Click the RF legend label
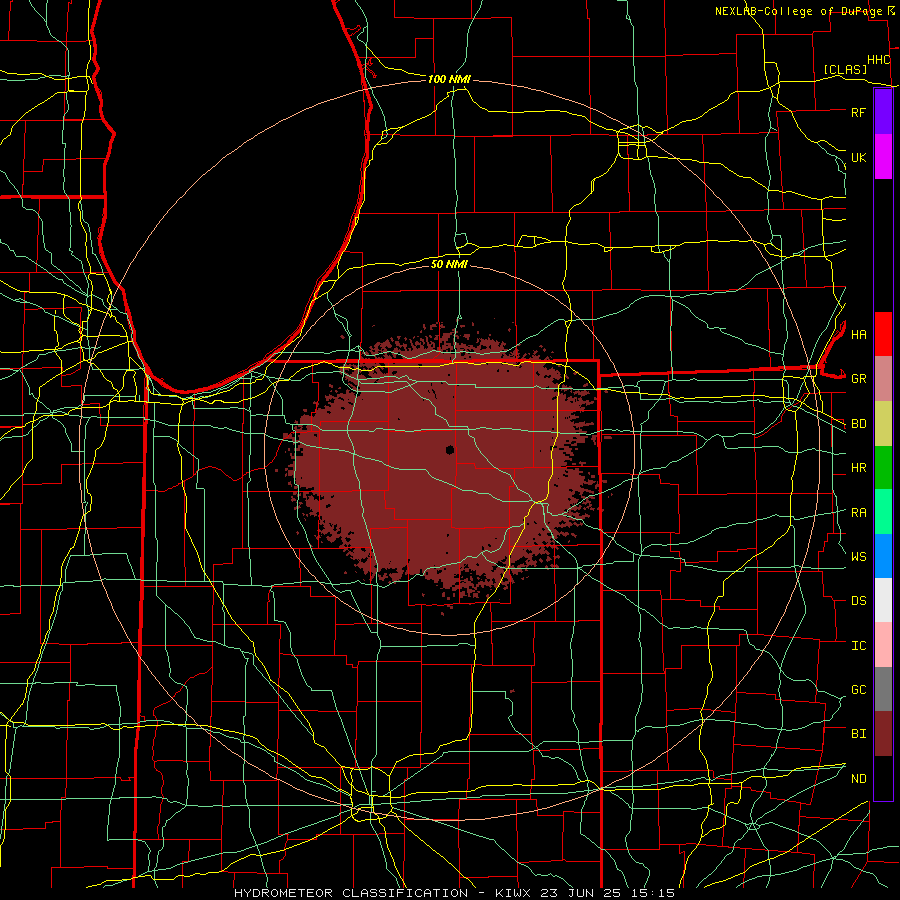Screen dimensions: 900x900 (858, 112)
